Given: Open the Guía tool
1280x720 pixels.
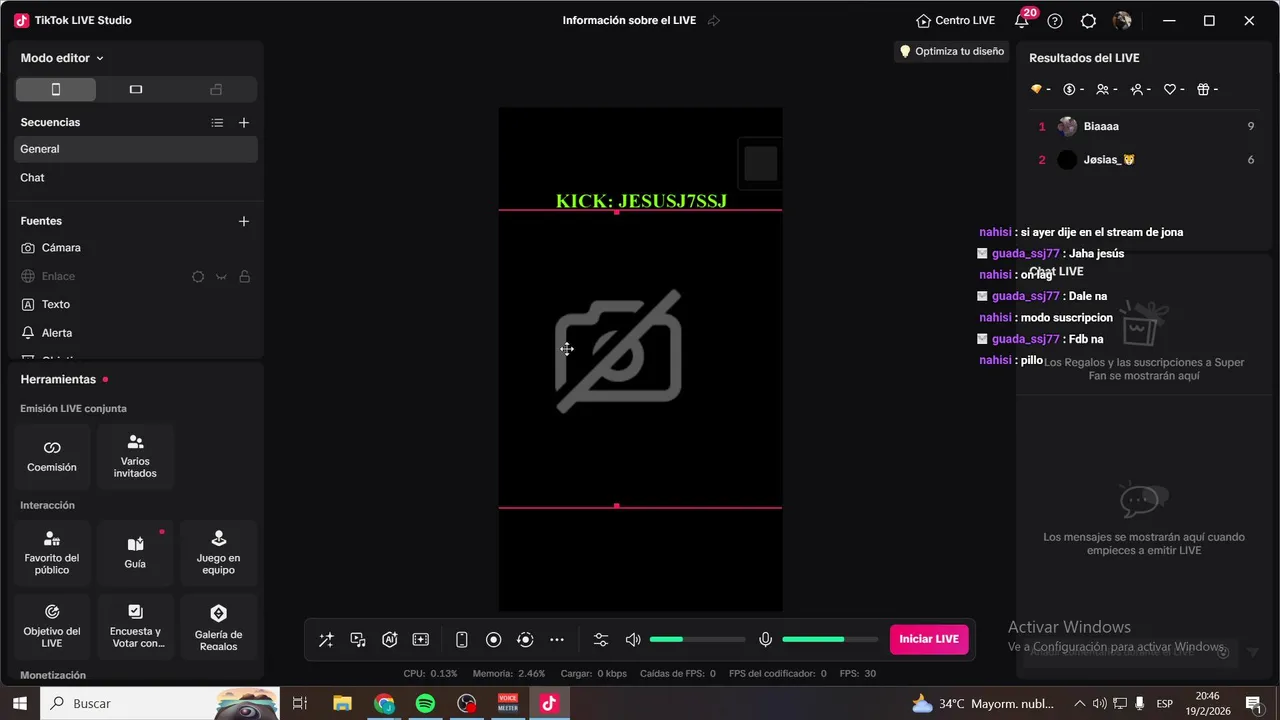Looking at the screenshot, I should coord(135,553).
